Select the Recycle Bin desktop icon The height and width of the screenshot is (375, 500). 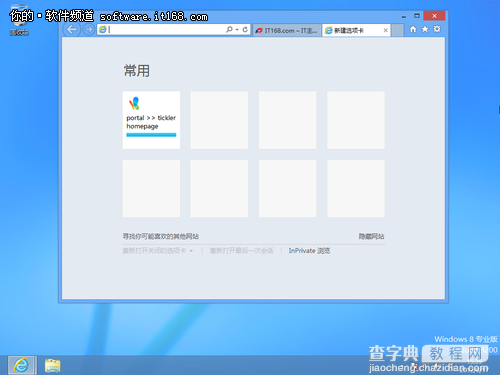(19, 20)
